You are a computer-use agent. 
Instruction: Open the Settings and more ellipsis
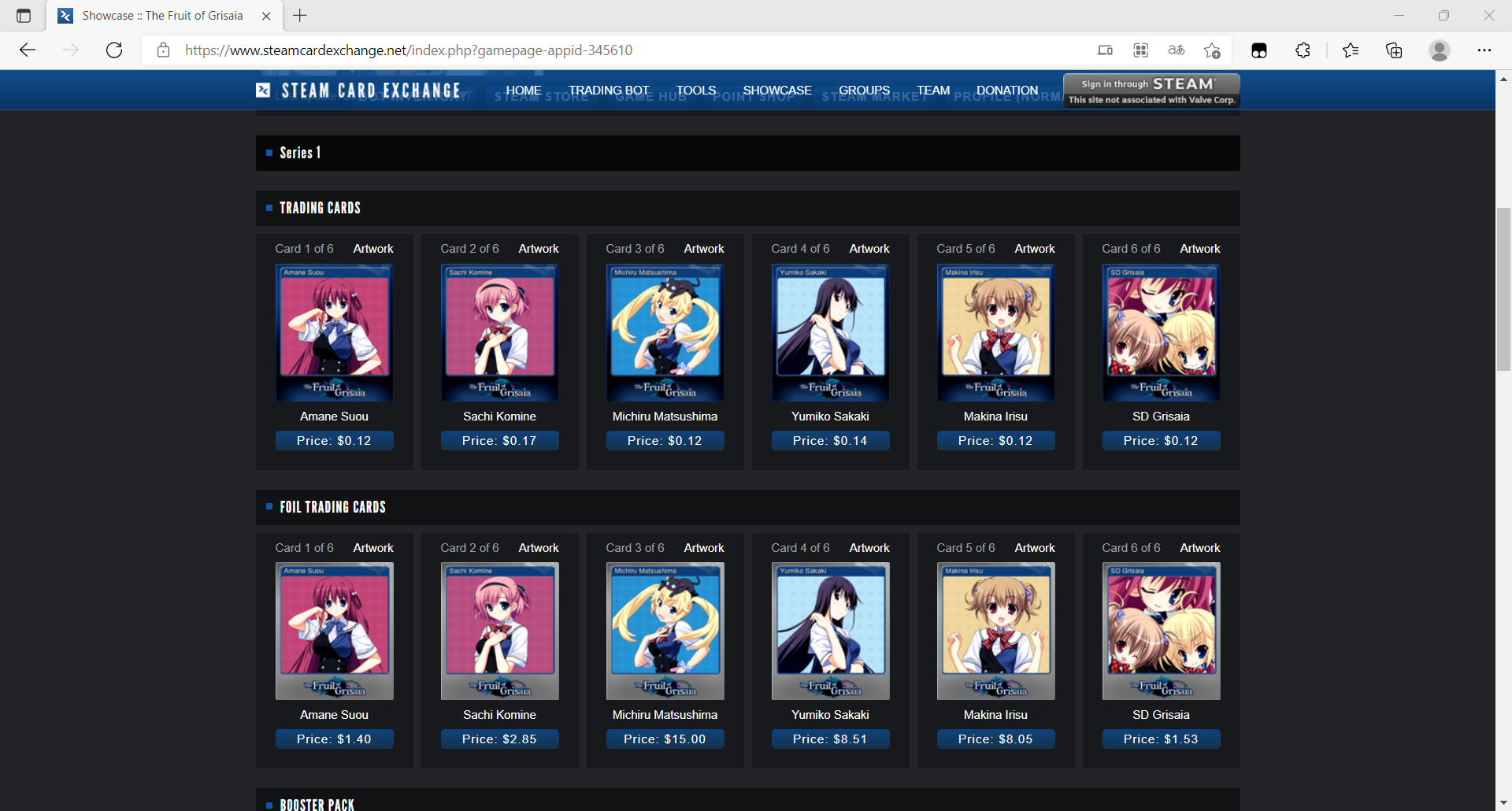[1484, 50]
